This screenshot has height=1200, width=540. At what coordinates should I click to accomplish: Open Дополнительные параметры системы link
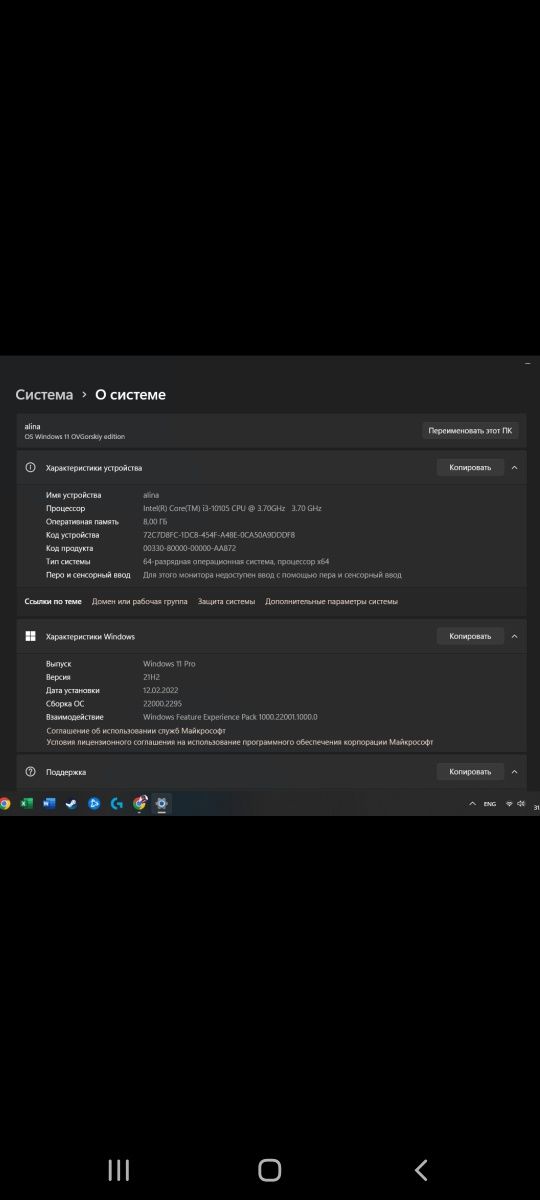tap(332, 601)
